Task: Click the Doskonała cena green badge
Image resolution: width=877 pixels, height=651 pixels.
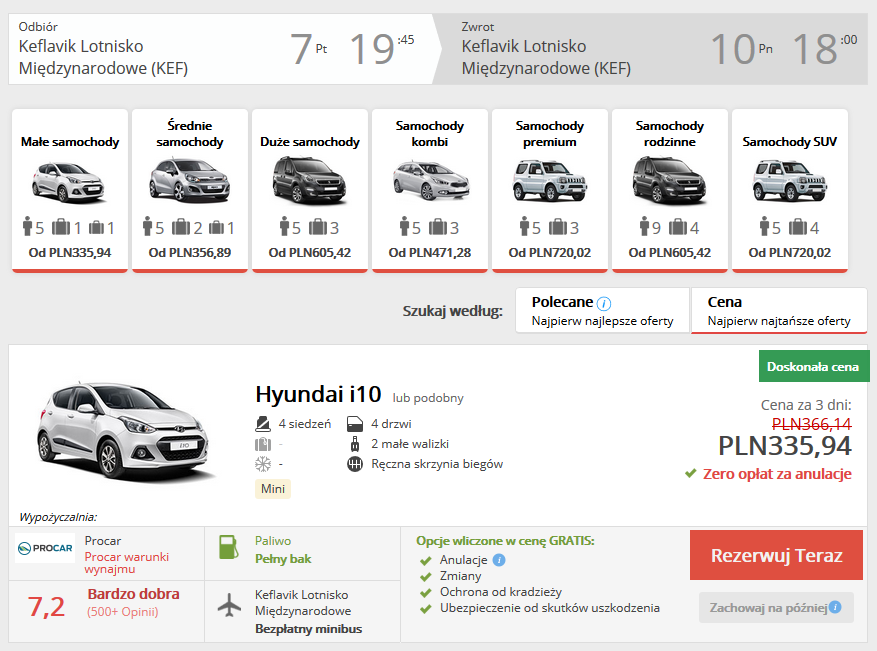Action: (x=813, y=367)
